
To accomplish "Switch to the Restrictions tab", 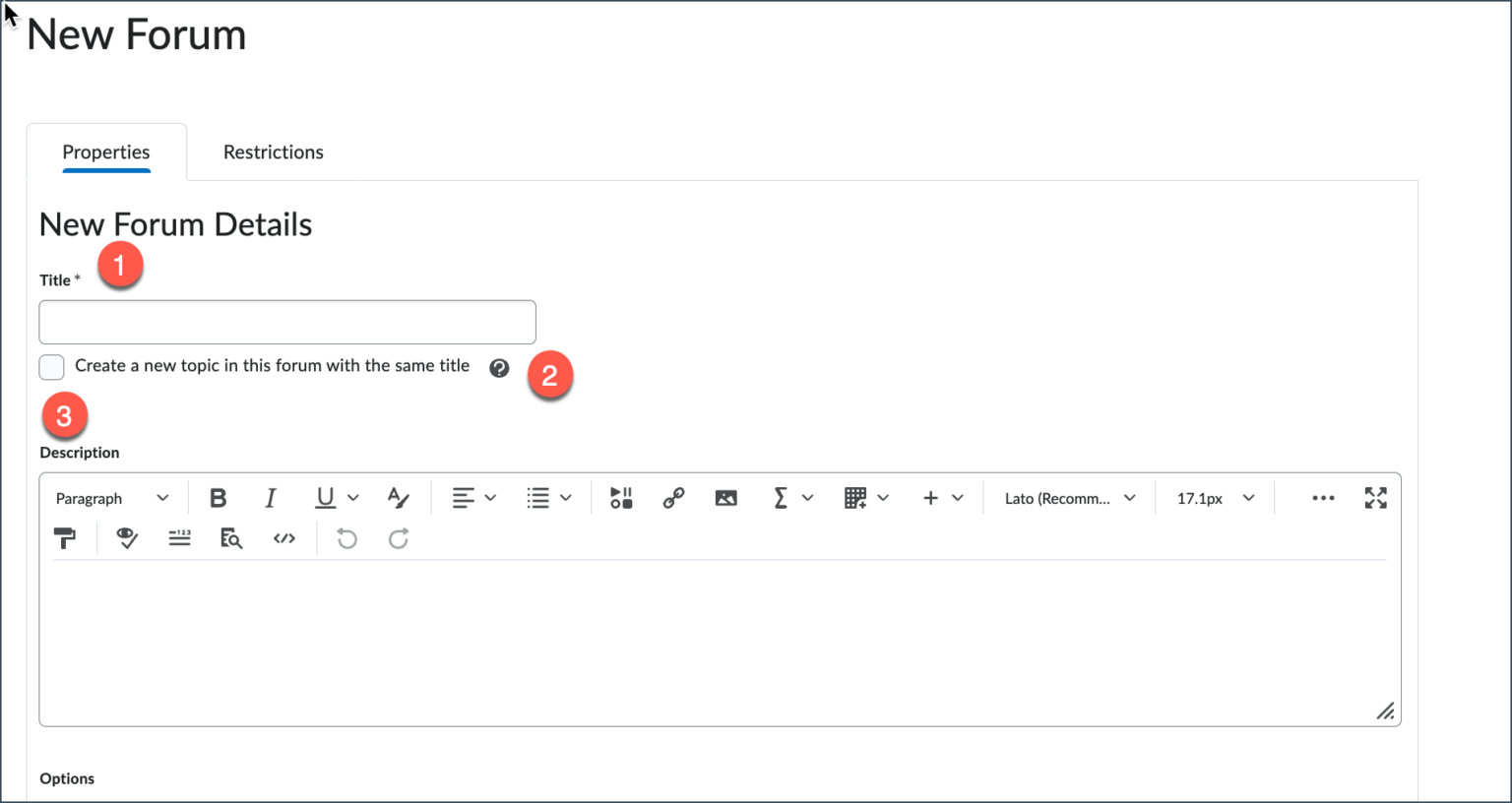I will 274,152.
